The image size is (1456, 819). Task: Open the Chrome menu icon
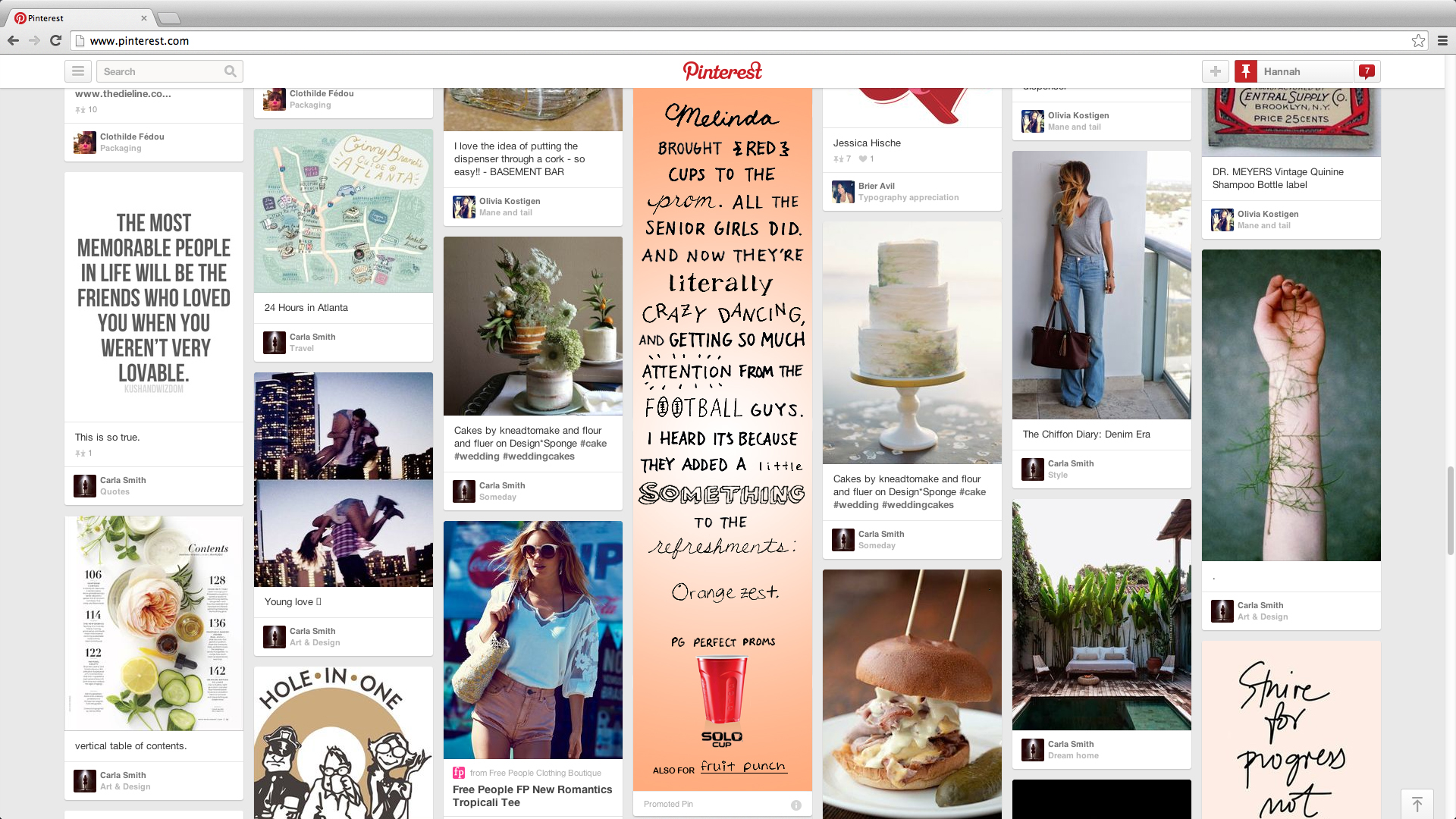click(1442, 41)
